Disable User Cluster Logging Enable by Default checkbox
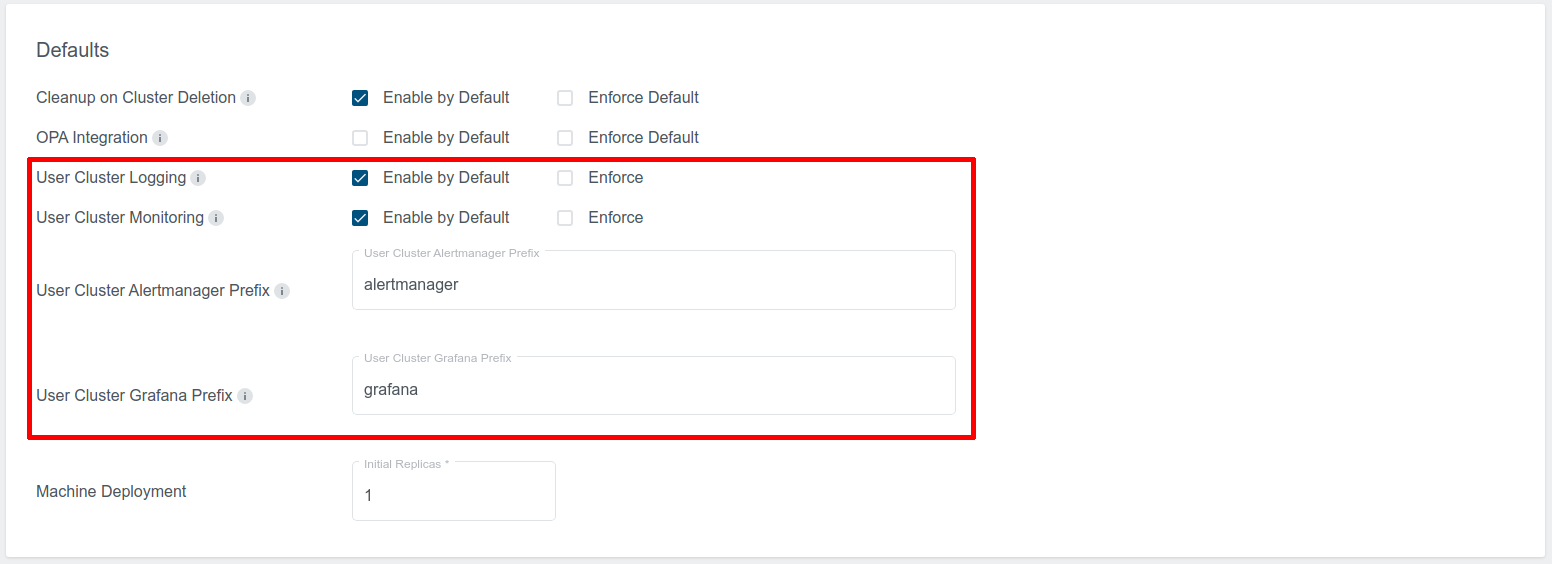 pos(360,178)
